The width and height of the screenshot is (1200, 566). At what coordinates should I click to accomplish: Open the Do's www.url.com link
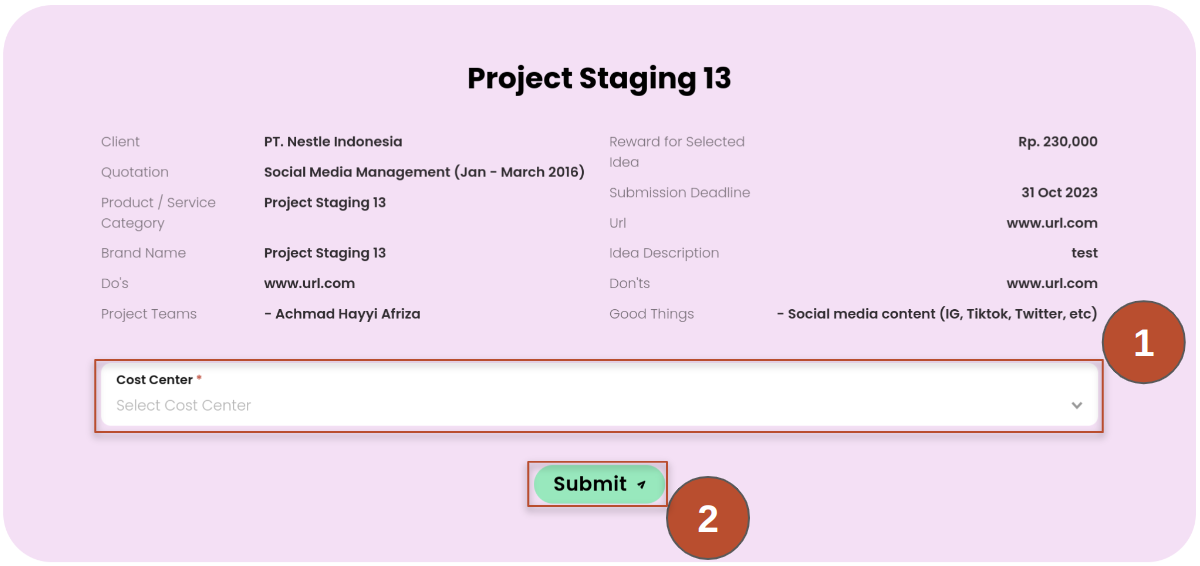tap(309, 283)
